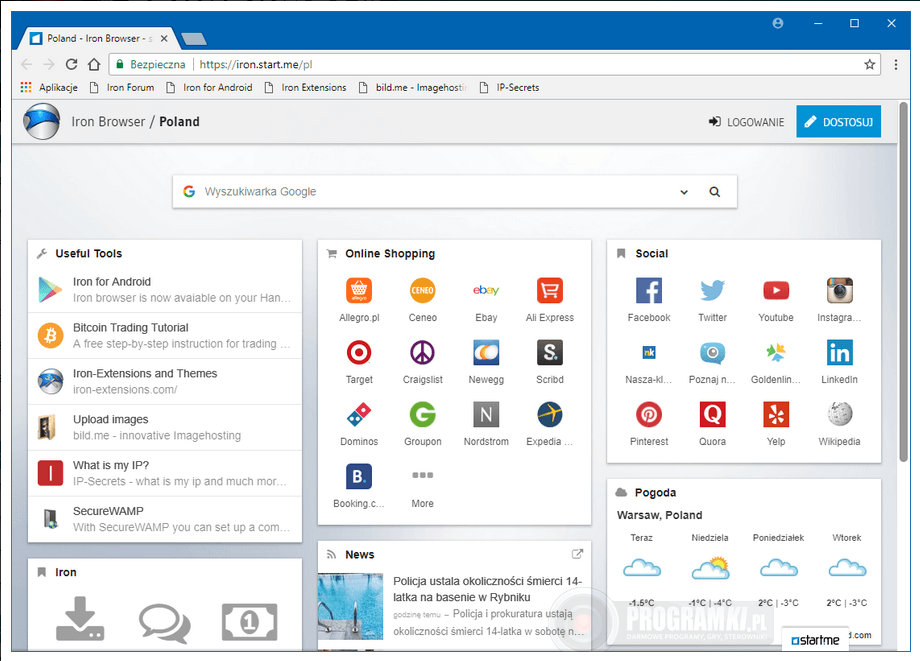Click the Ebay icon

tap(486, 290)
